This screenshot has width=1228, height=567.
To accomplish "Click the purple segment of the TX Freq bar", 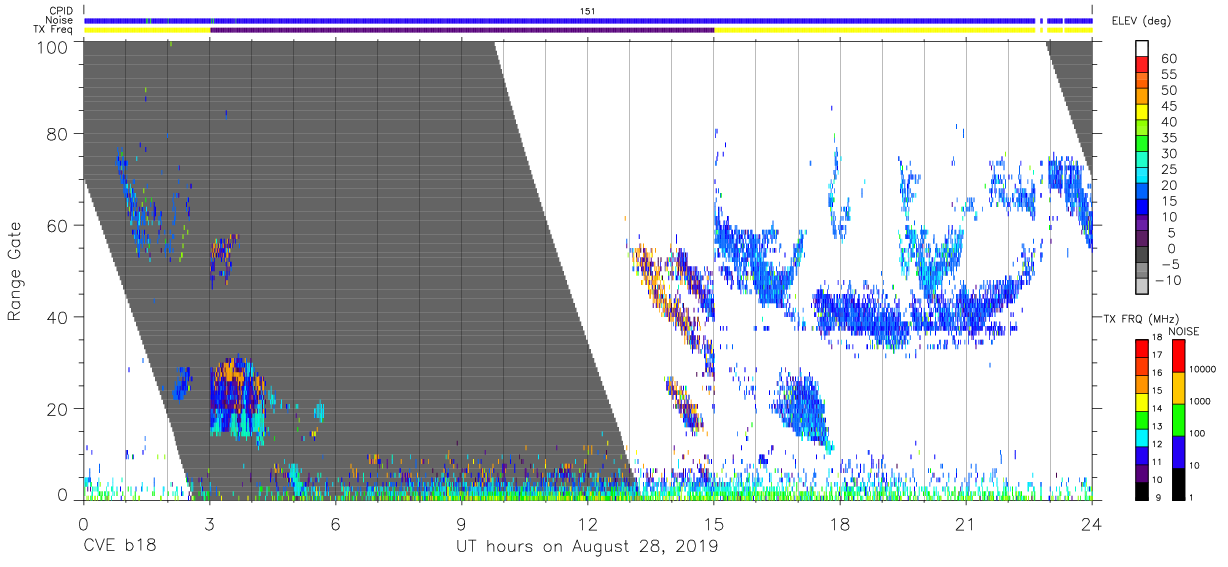I will (x=462, y=31).
